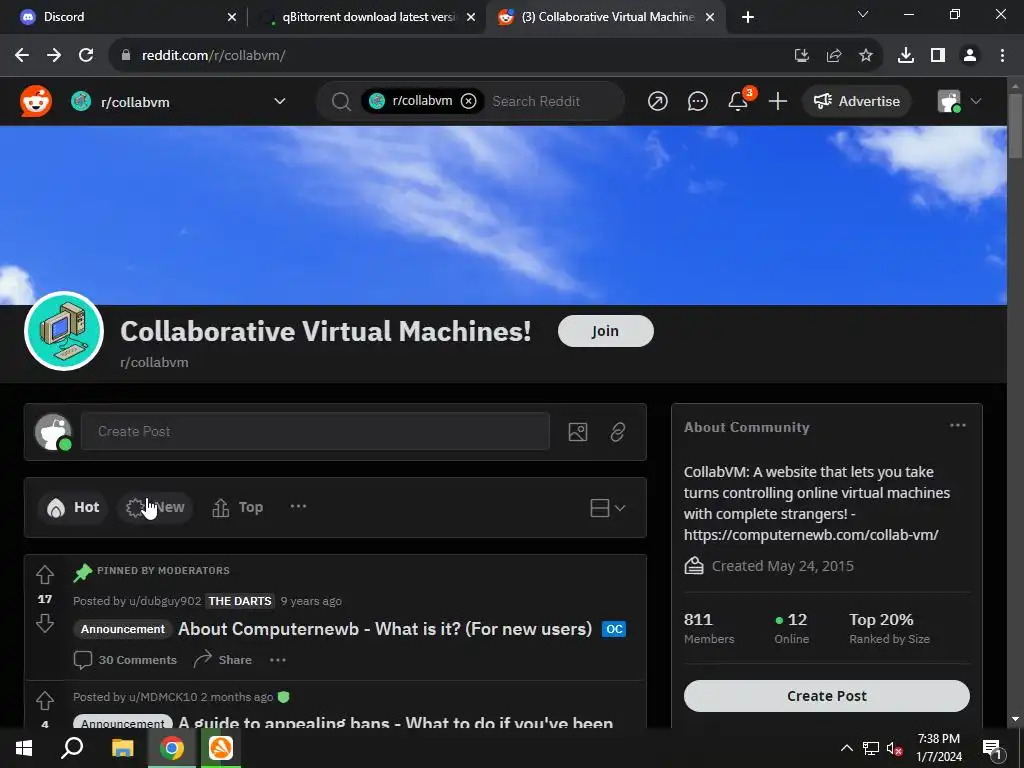
Task: Open user u/dubguy902 profile
Action: (x=164, y=601)
